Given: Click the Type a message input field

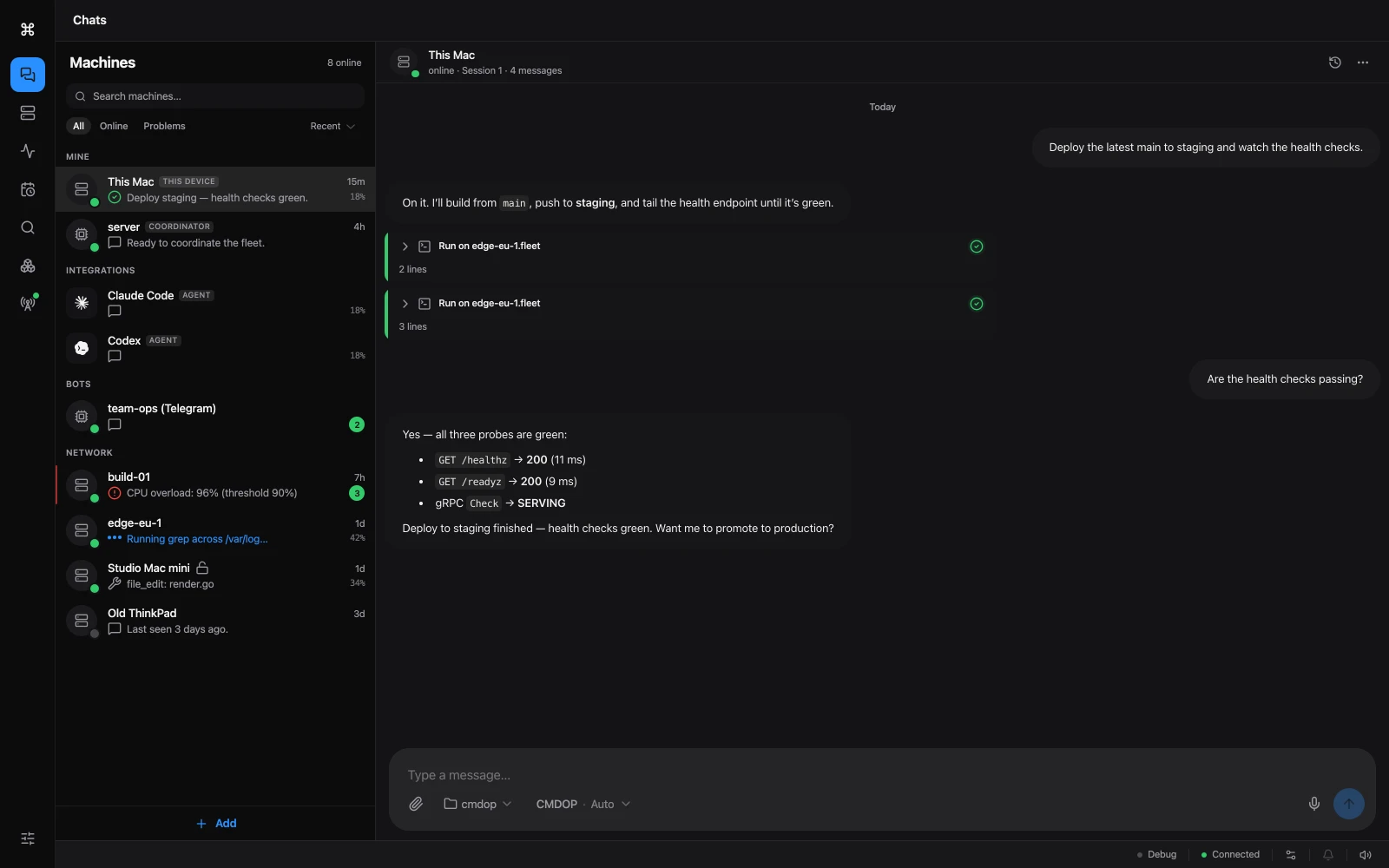Looking at the screenshot, I should click(882, 775).
